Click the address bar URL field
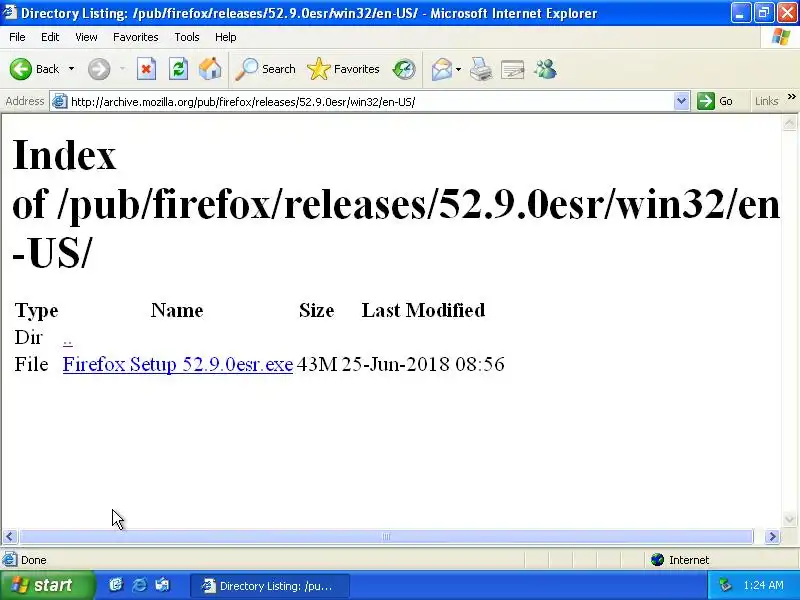Viewport: 800px width, 600px height. tap(370, 102)
